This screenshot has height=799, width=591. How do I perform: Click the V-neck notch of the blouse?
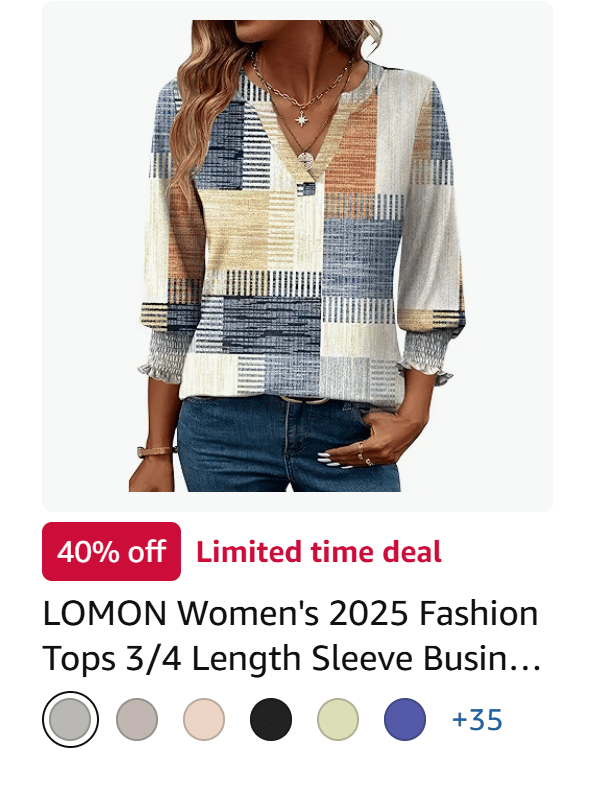click(307, 184)
